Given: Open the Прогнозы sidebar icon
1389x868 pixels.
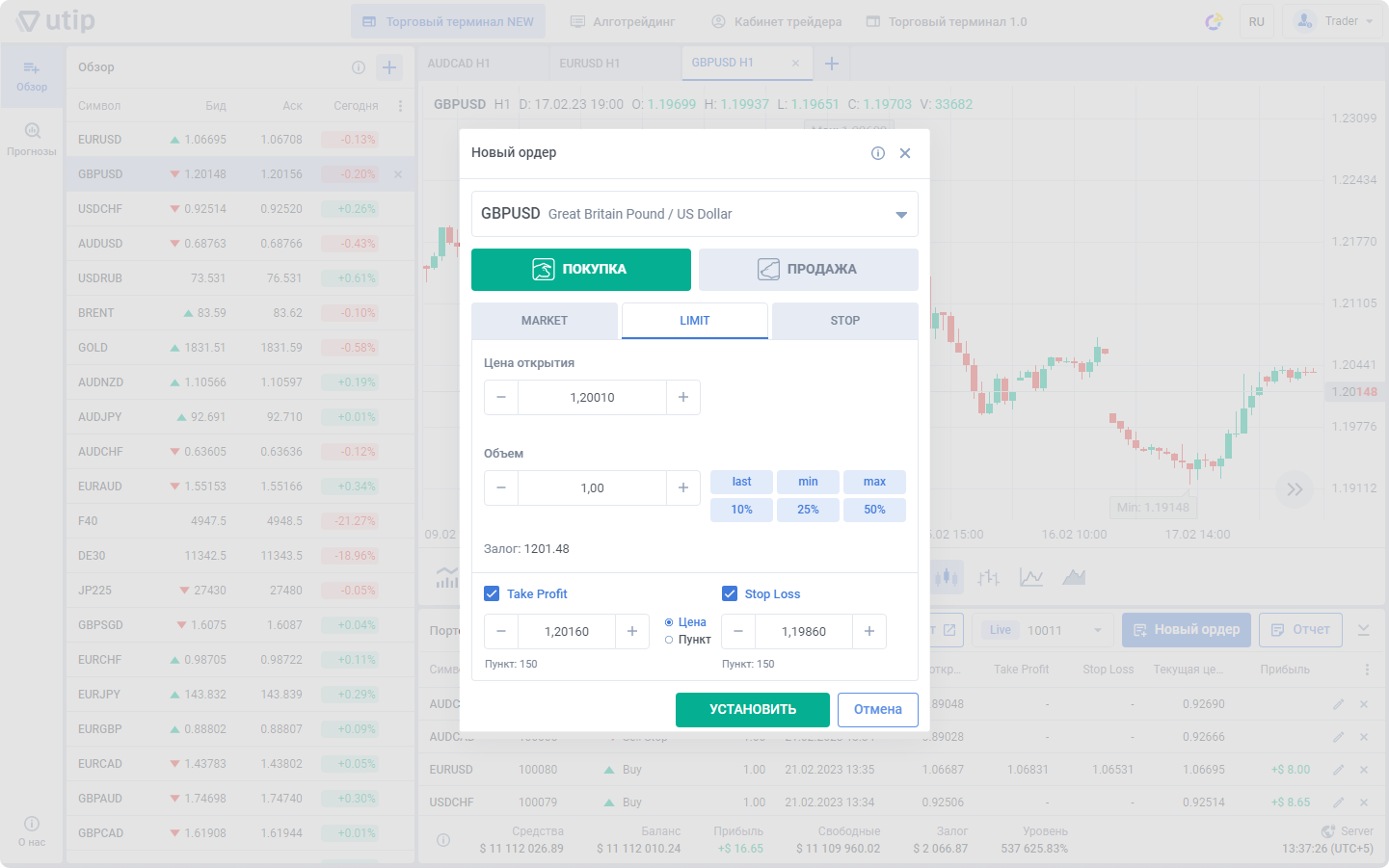Looking at the screenshot, I should tap(32, 140).
